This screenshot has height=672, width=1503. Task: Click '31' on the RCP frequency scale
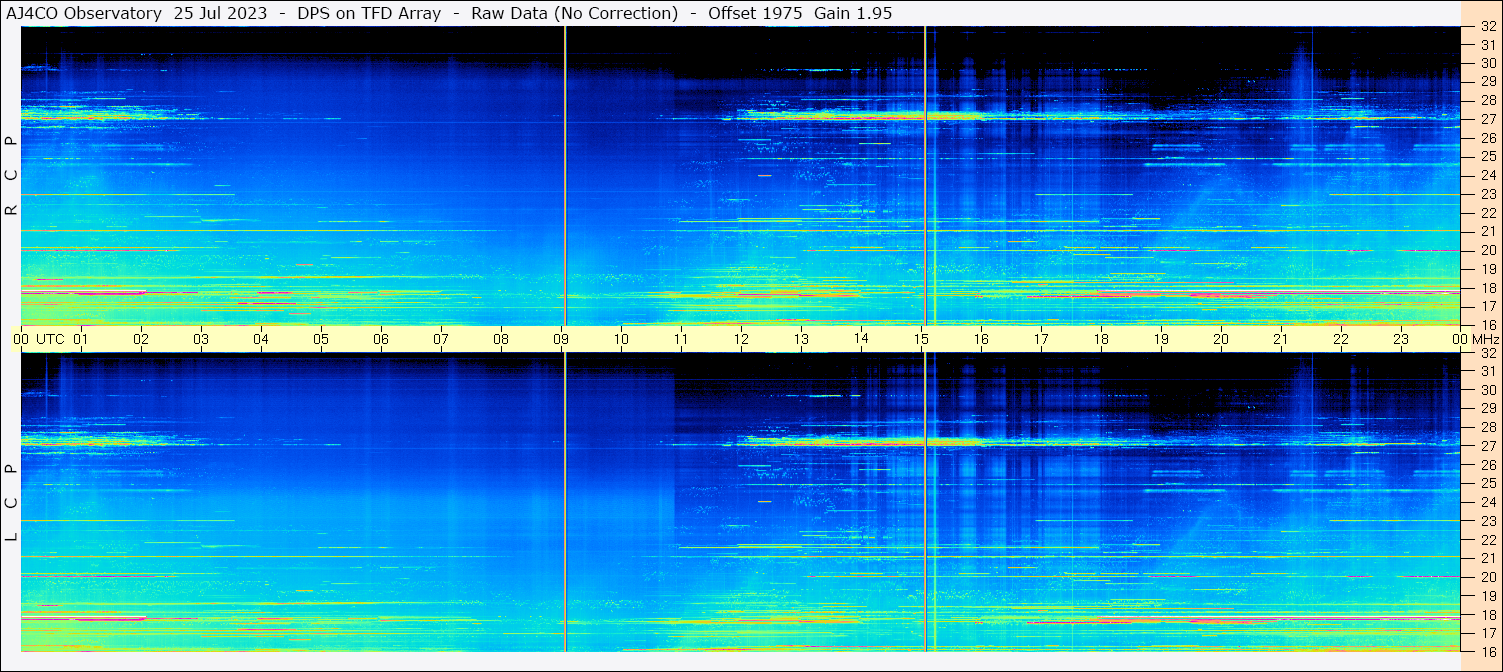[1488, 45]
